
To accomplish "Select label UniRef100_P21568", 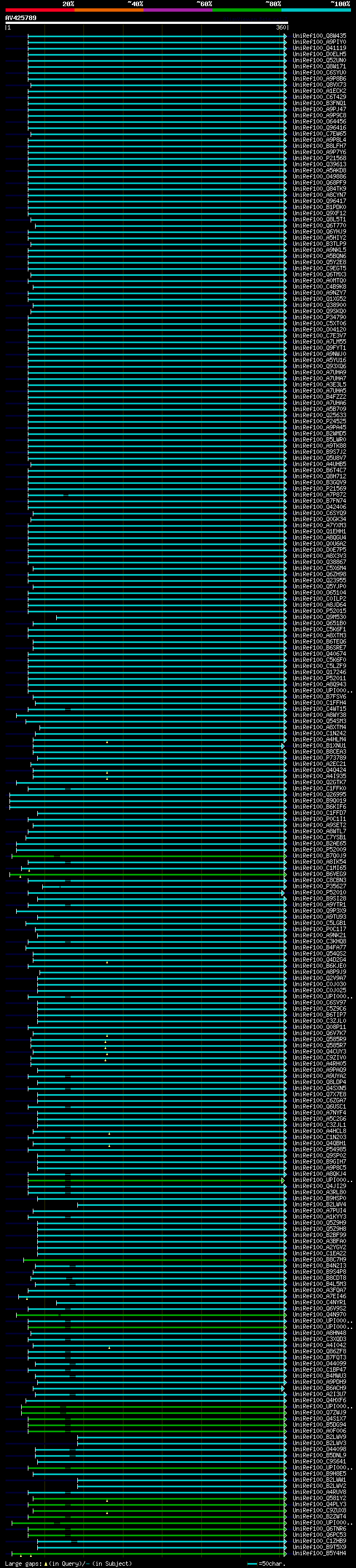I will coord(319,159).
